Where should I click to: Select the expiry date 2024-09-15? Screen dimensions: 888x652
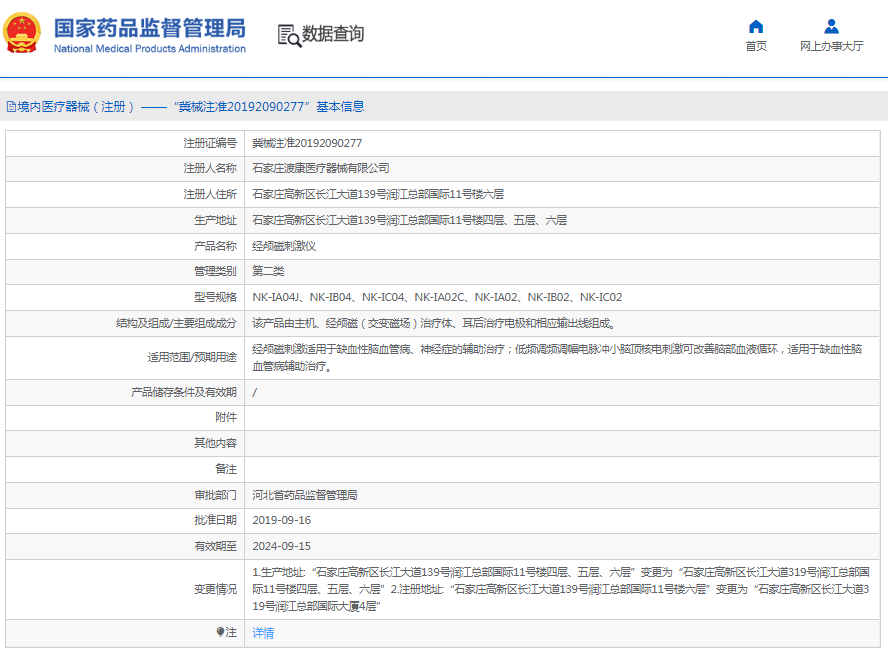[281, 546]
